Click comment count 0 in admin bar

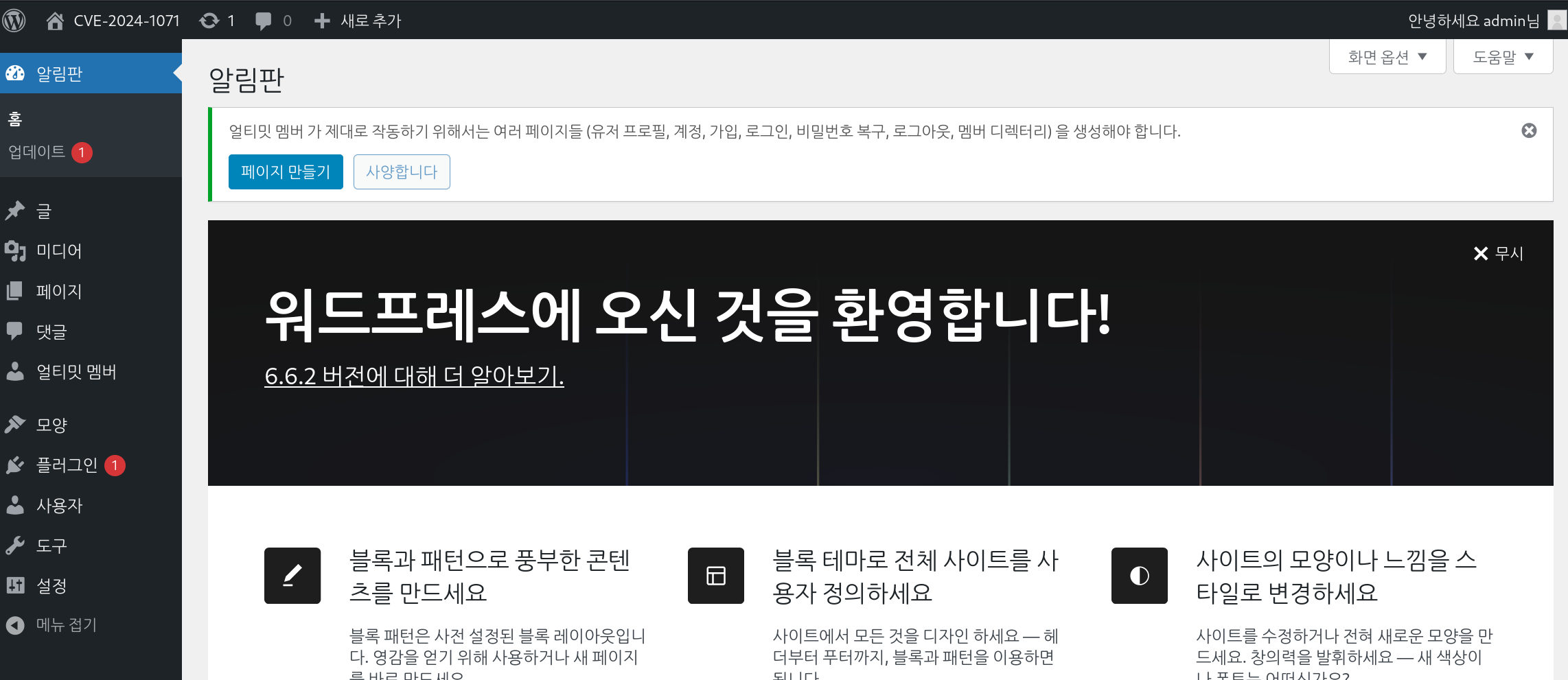(287, 21)
